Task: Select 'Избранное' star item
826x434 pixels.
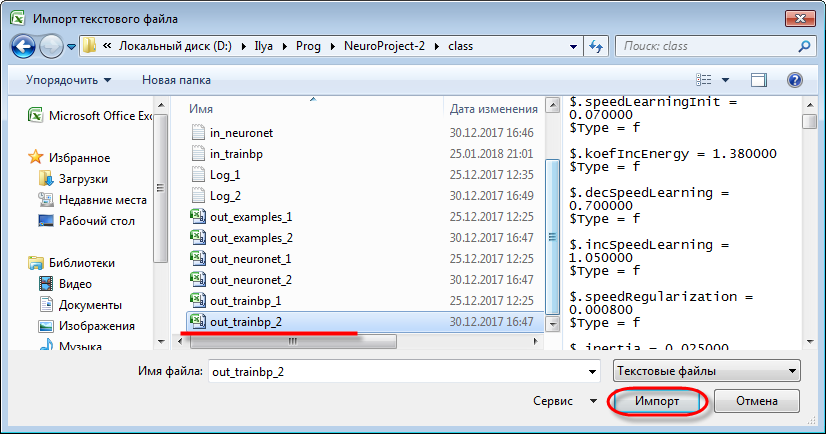Action: (x=69, y=158)
